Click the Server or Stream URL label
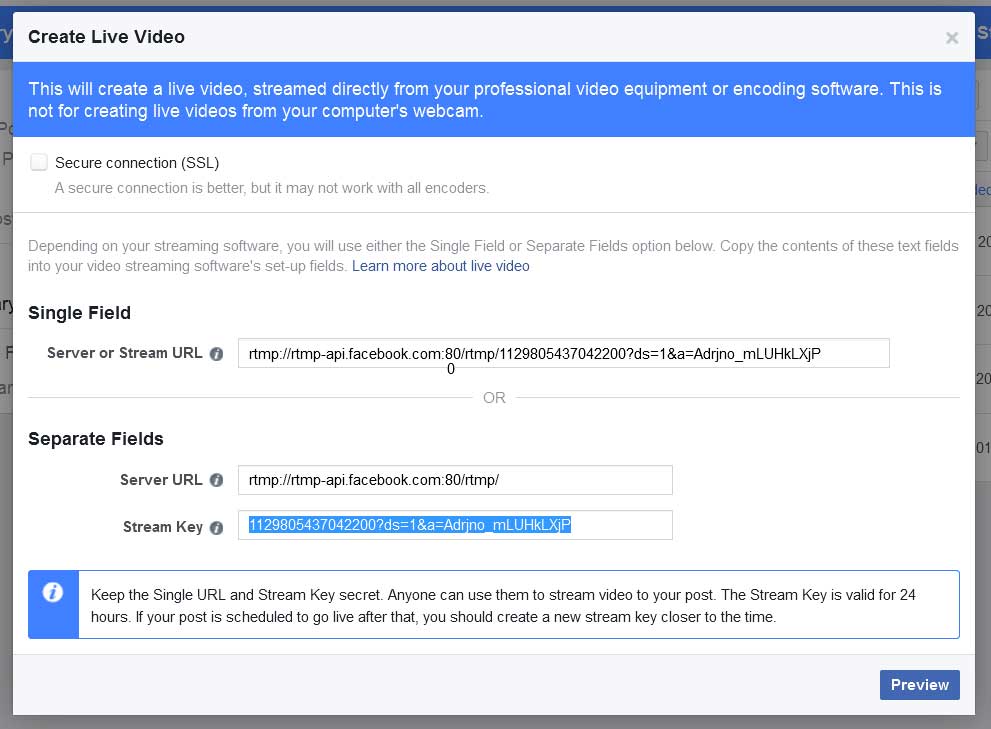The width and height of the screenshot is (991, 729). click(125, 353)
